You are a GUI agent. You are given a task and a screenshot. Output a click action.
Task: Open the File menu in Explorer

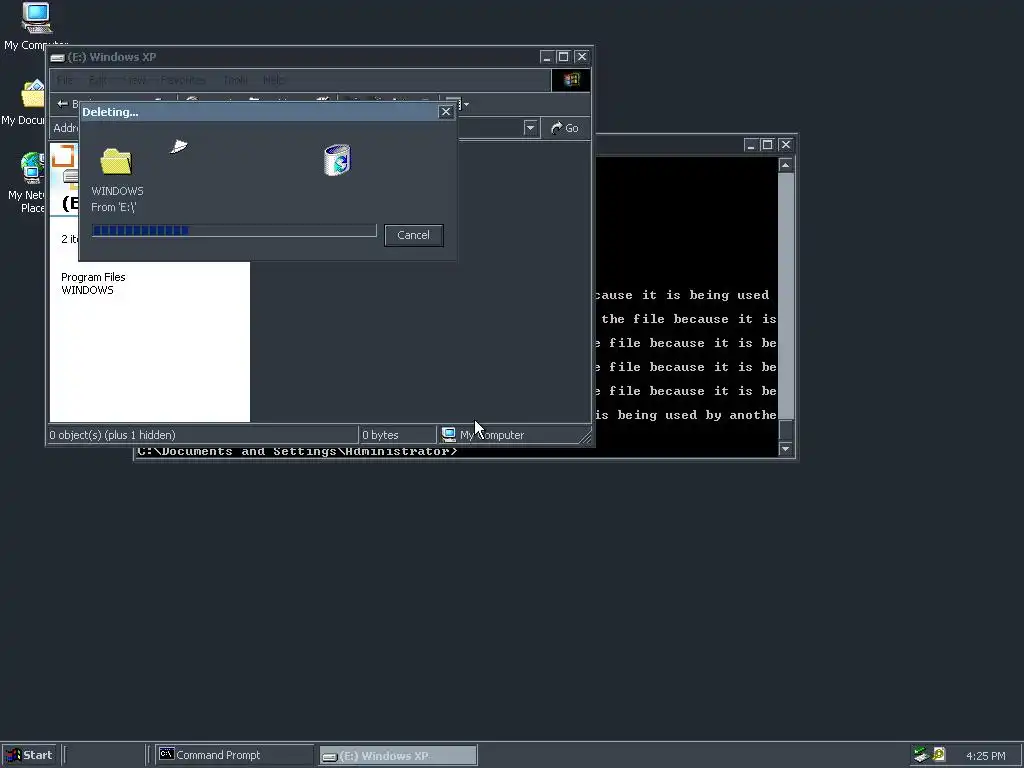pyautogui.click(x=65, y=80)
